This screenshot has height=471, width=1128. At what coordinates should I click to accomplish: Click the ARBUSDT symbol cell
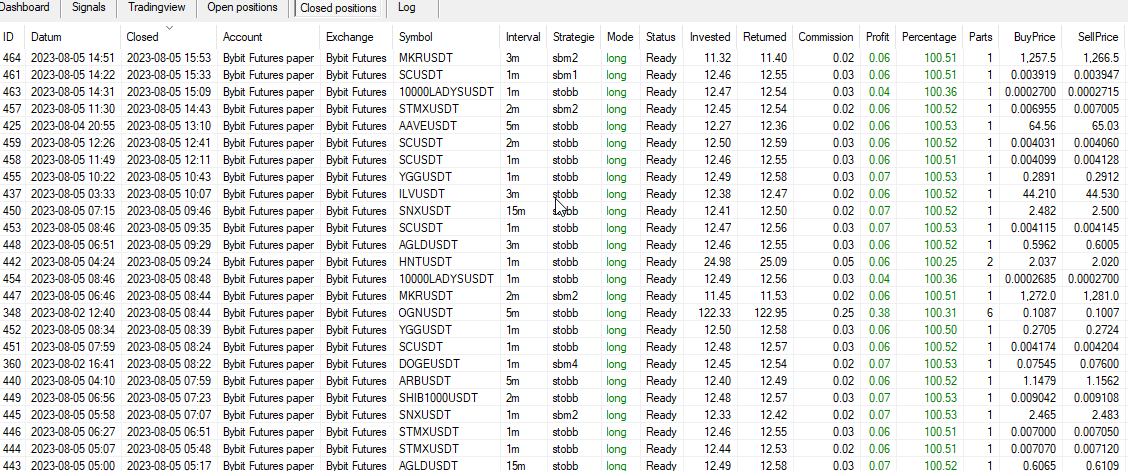click(424, 381)
